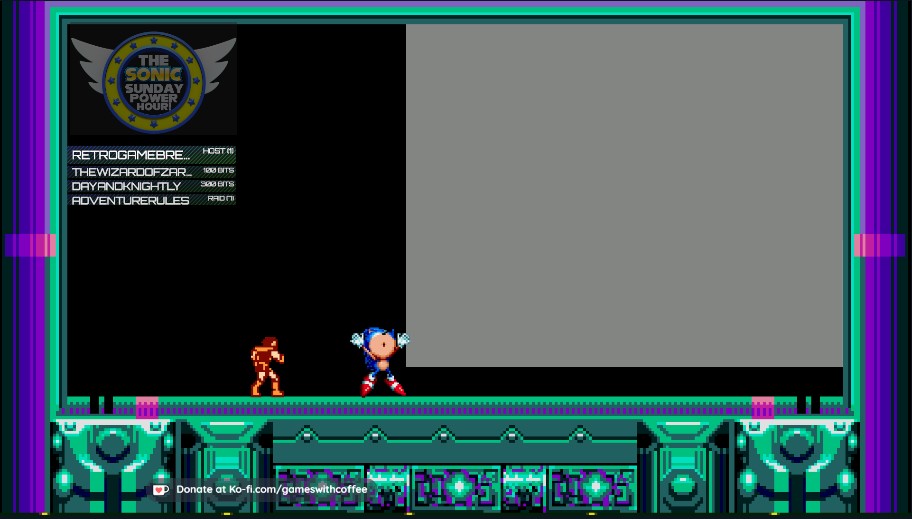Open the Donate at Ko-fi.com/gameswithcoffee link

[x=271, y=490]
